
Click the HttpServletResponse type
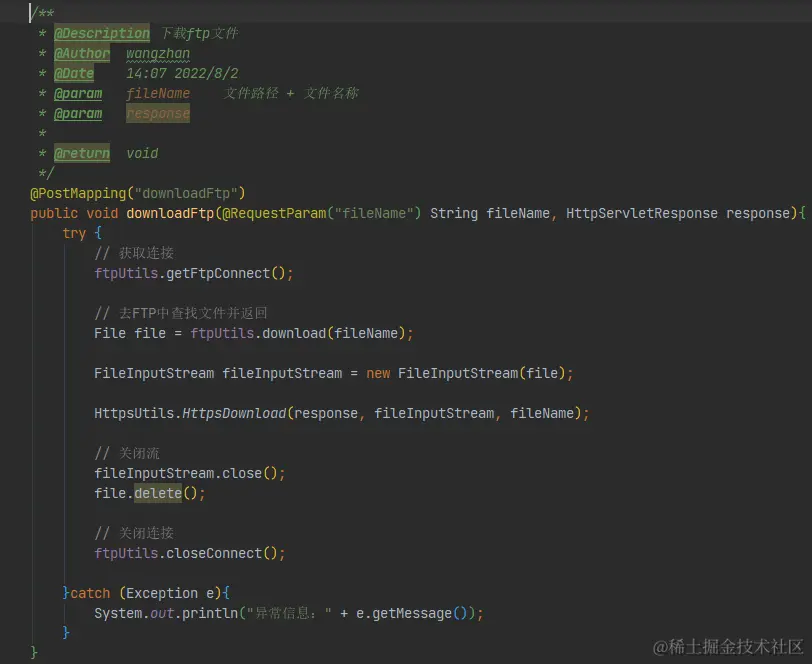[642, 213]
